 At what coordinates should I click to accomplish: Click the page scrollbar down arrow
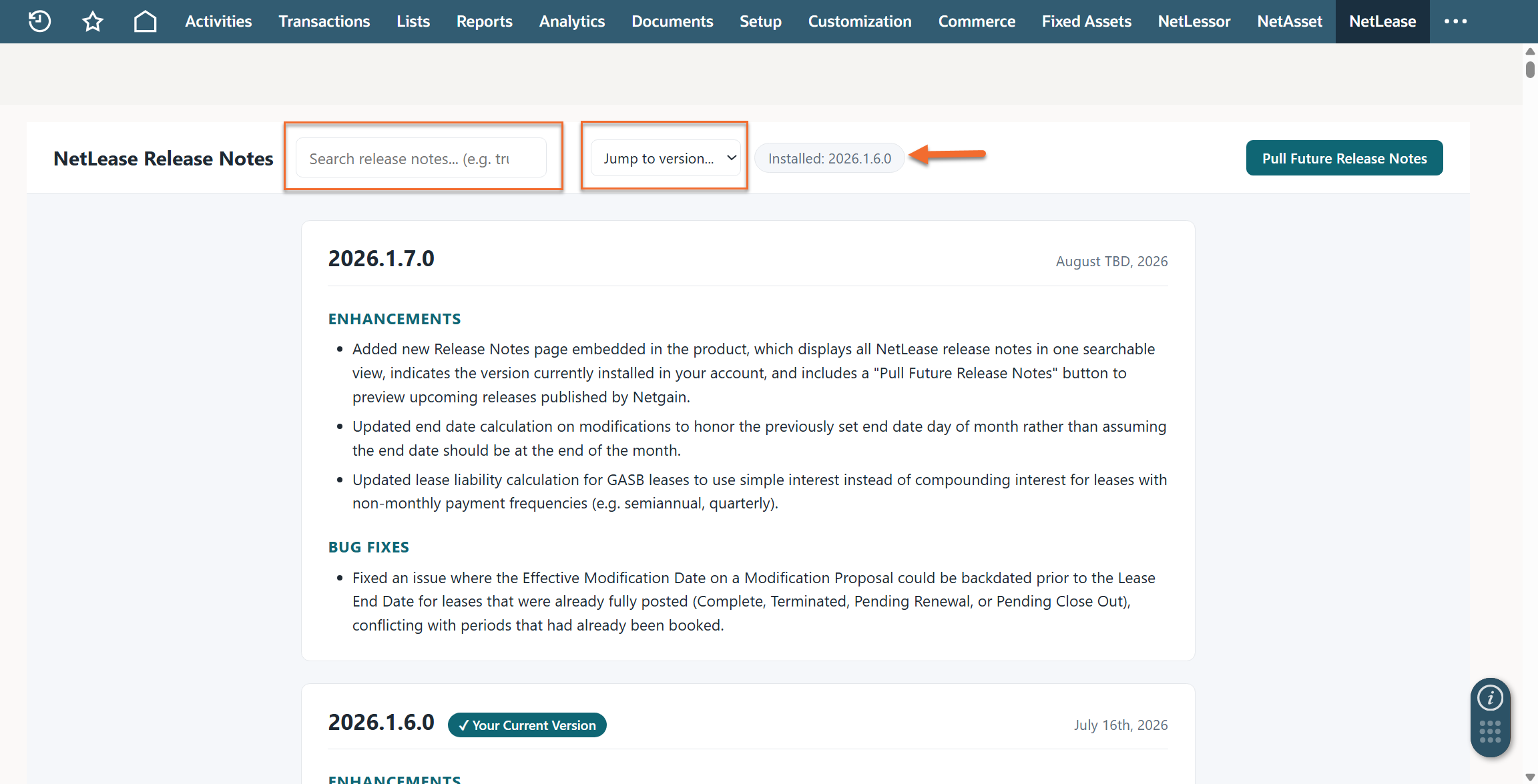pyautogui.click(x=1530, y=777)
